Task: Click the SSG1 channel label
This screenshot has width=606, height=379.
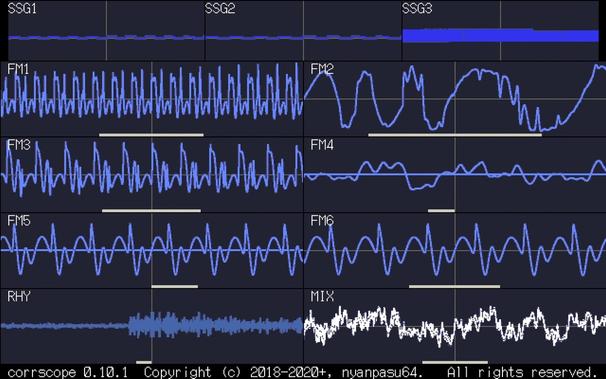Action: 22,9
